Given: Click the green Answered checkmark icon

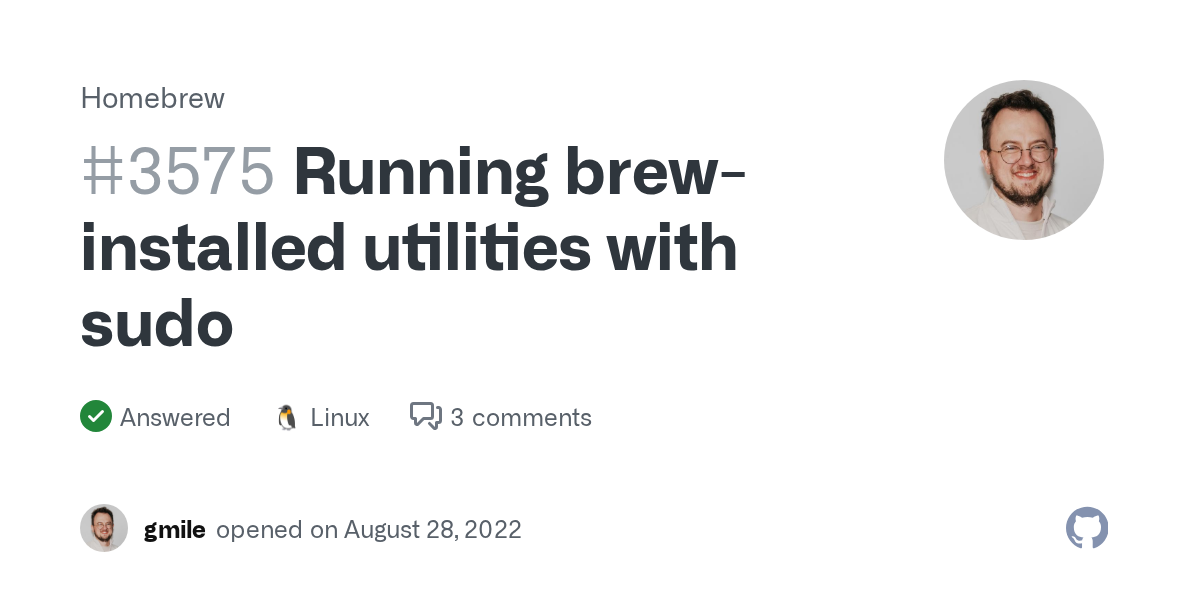Looking at the screenshot, I should (96, 416).
